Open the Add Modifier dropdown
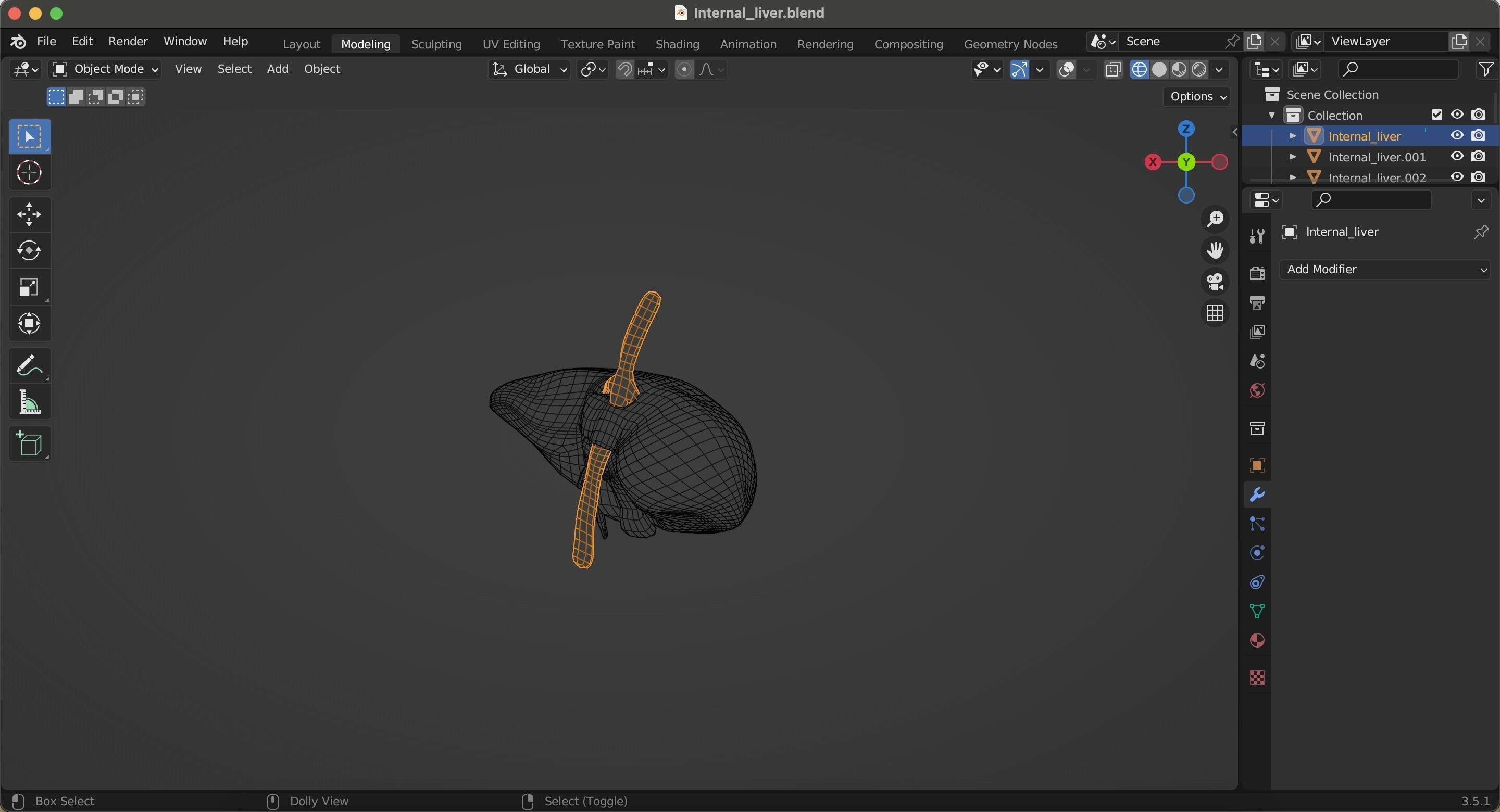This screenshot has height=812, width=1500. (1385, 270)
